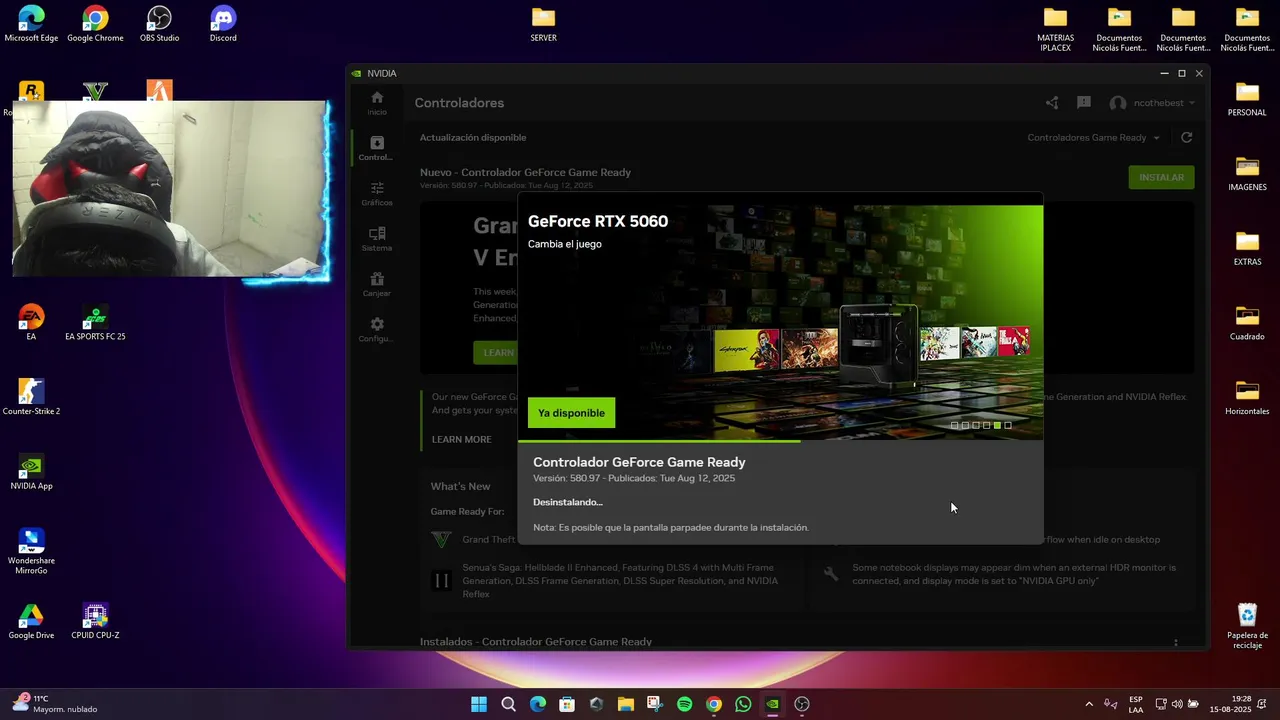1280x720 pixels.
Task: Click the Desinstalando status text
Action: pos(568,502)
